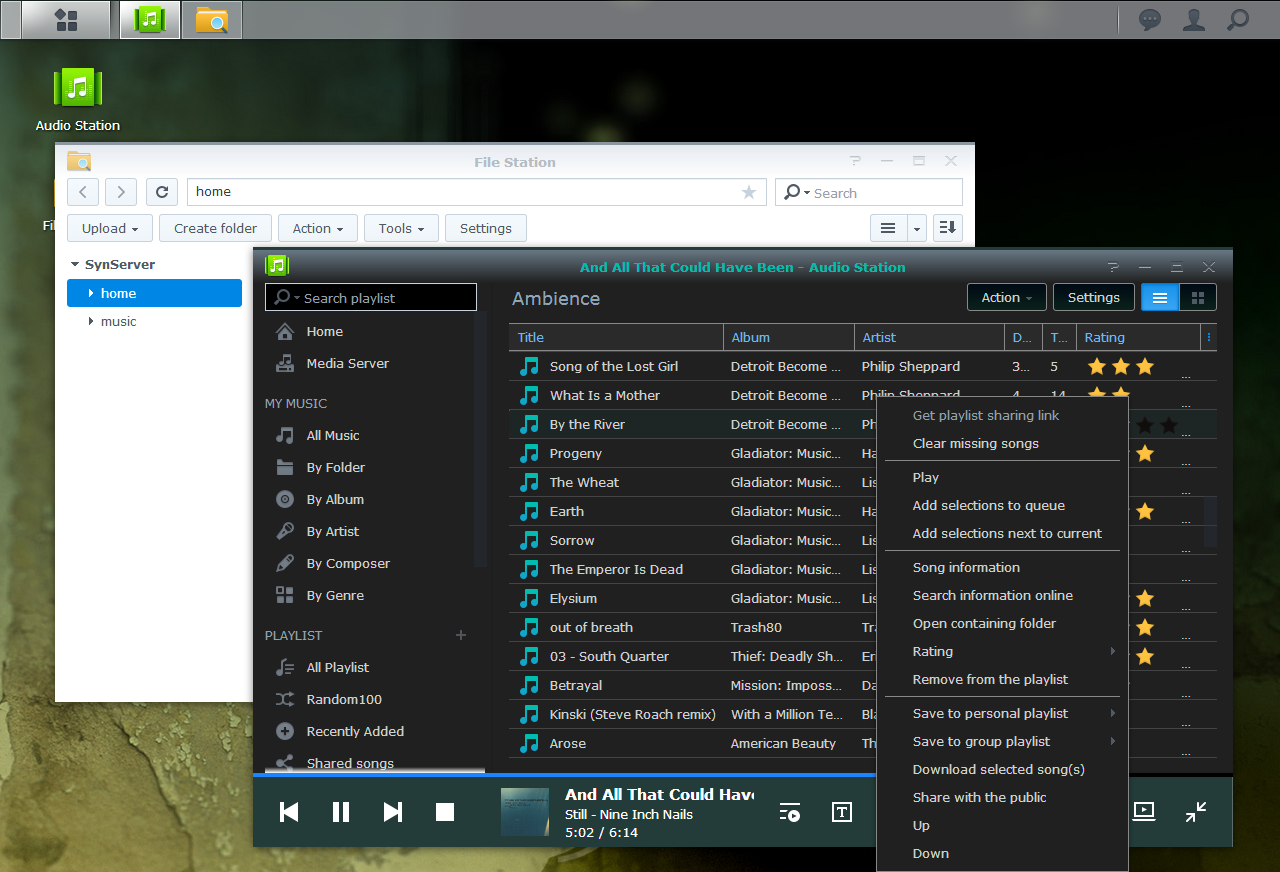Choose Song information from the context menu
Image resolution: width=1280 pixels, height=872 pixels.
[x=1002, y=567]
